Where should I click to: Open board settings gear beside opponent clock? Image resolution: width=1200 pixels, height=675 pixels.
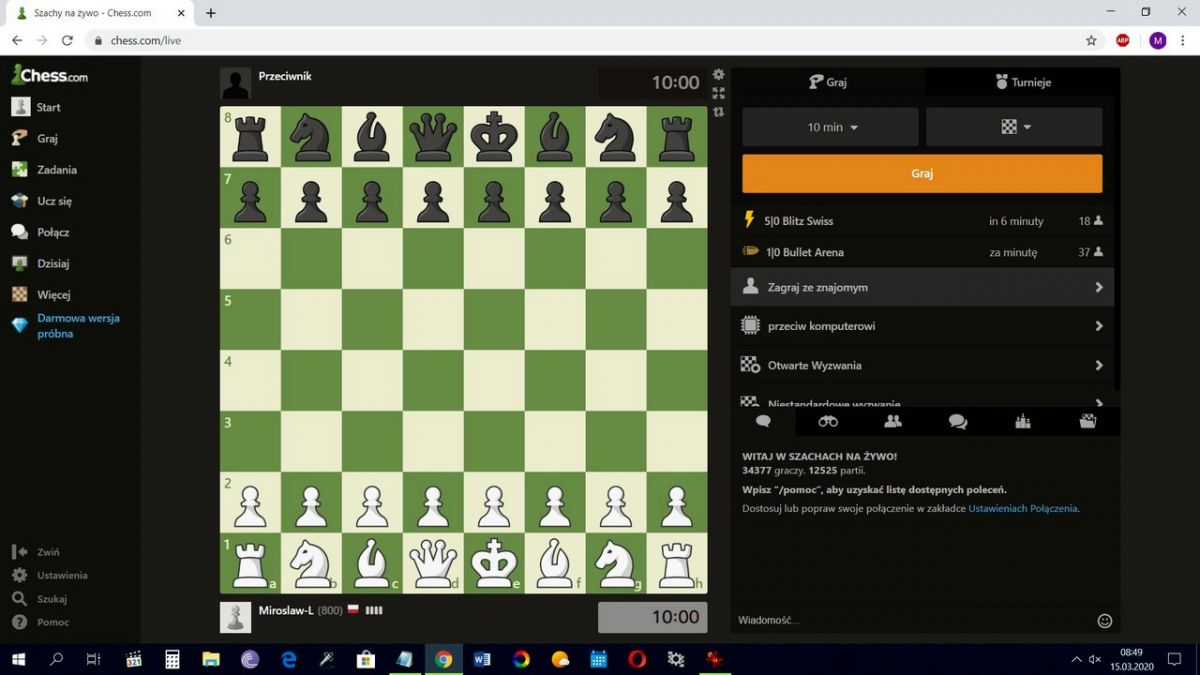tap(718, 74)
